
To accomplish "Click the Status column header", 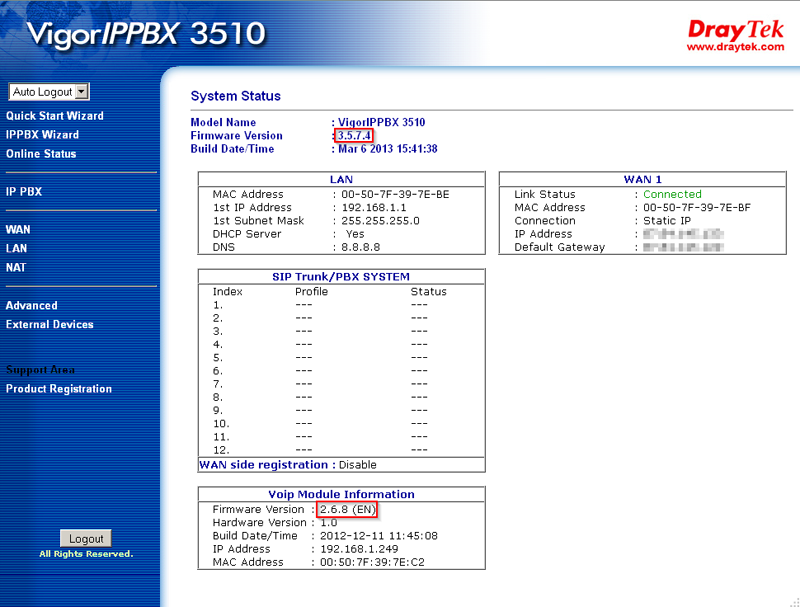I will point(429,292).
